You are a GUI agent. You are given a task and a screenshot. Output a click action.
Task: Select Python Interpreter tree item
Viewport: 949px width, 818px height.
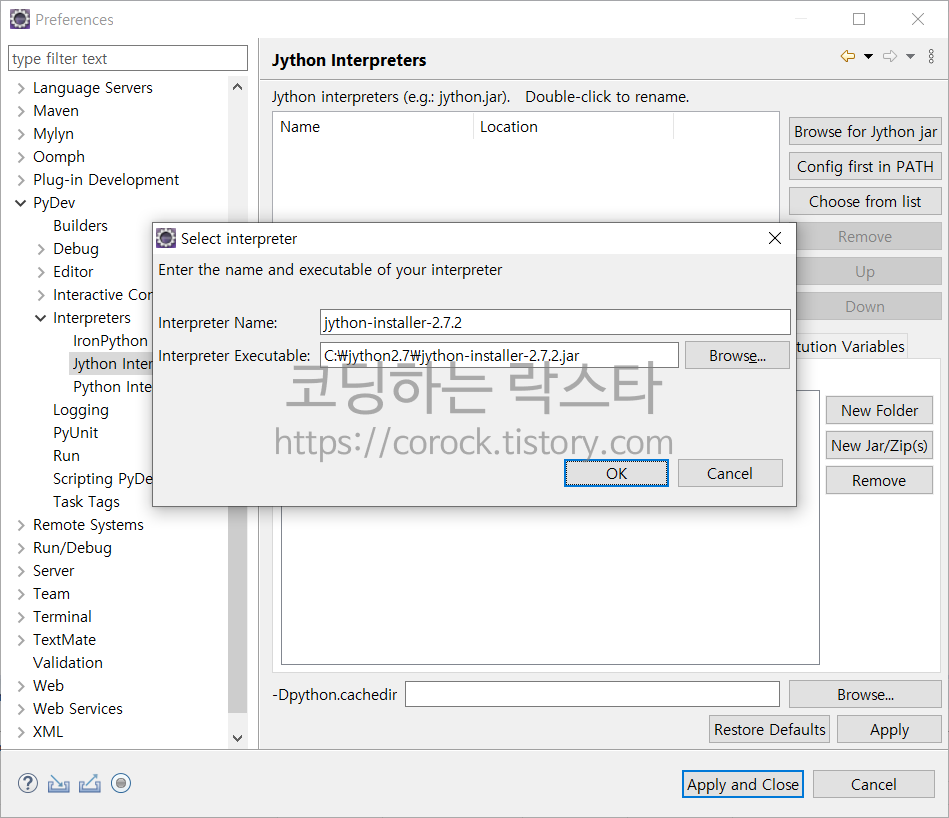tap(112, 387)
